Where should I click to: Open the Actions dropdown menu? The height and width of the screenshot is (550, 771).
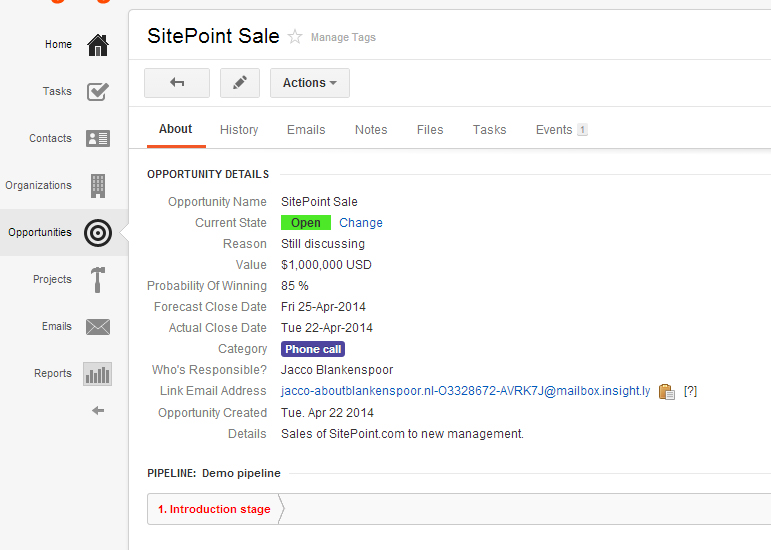click(309, 83)
